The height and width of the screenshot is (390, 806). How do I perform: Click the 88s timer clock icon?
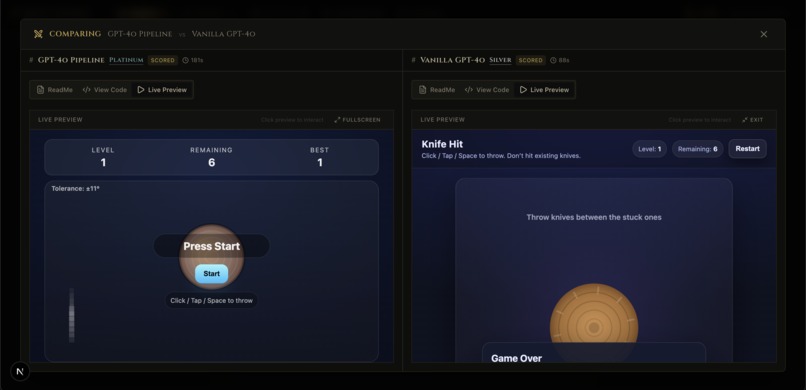click(553, 60)
